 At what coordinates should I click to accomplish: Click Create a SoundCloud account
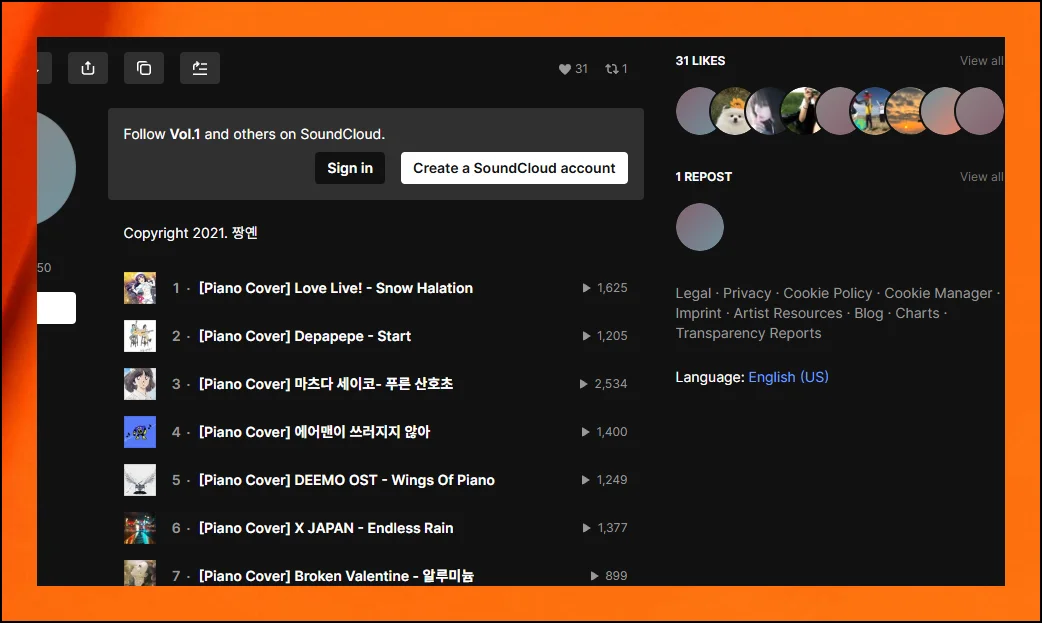pyautogui.click(x=514, y=168)
